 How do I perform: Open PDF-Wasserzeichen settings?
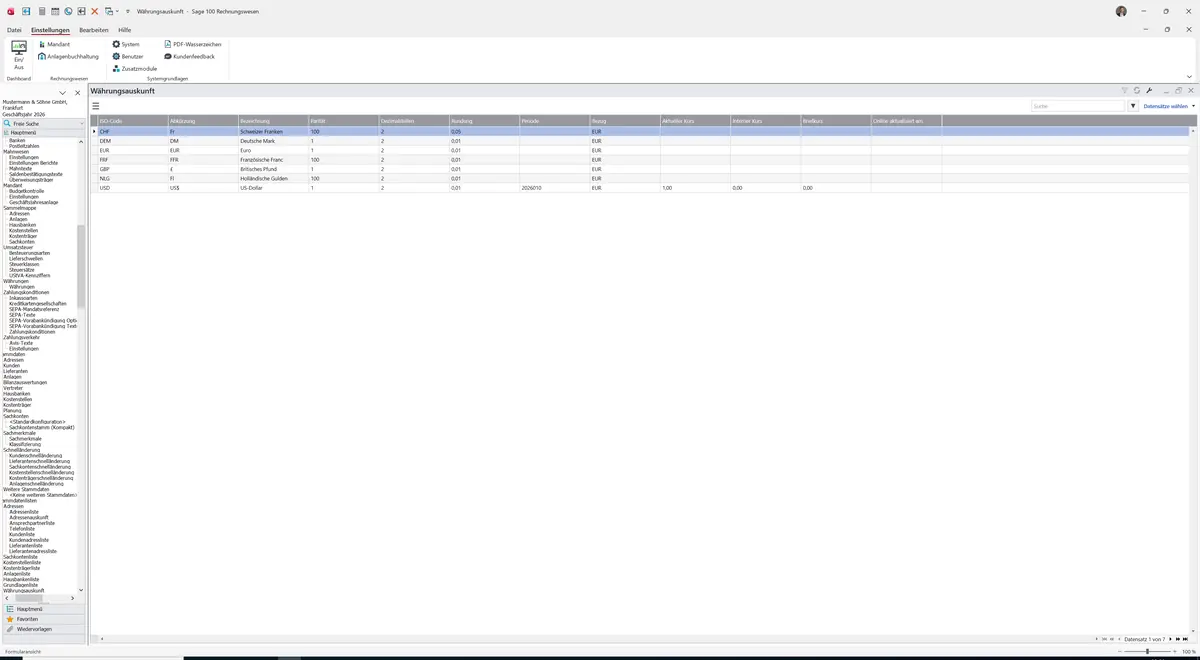[x=193, y=44]
